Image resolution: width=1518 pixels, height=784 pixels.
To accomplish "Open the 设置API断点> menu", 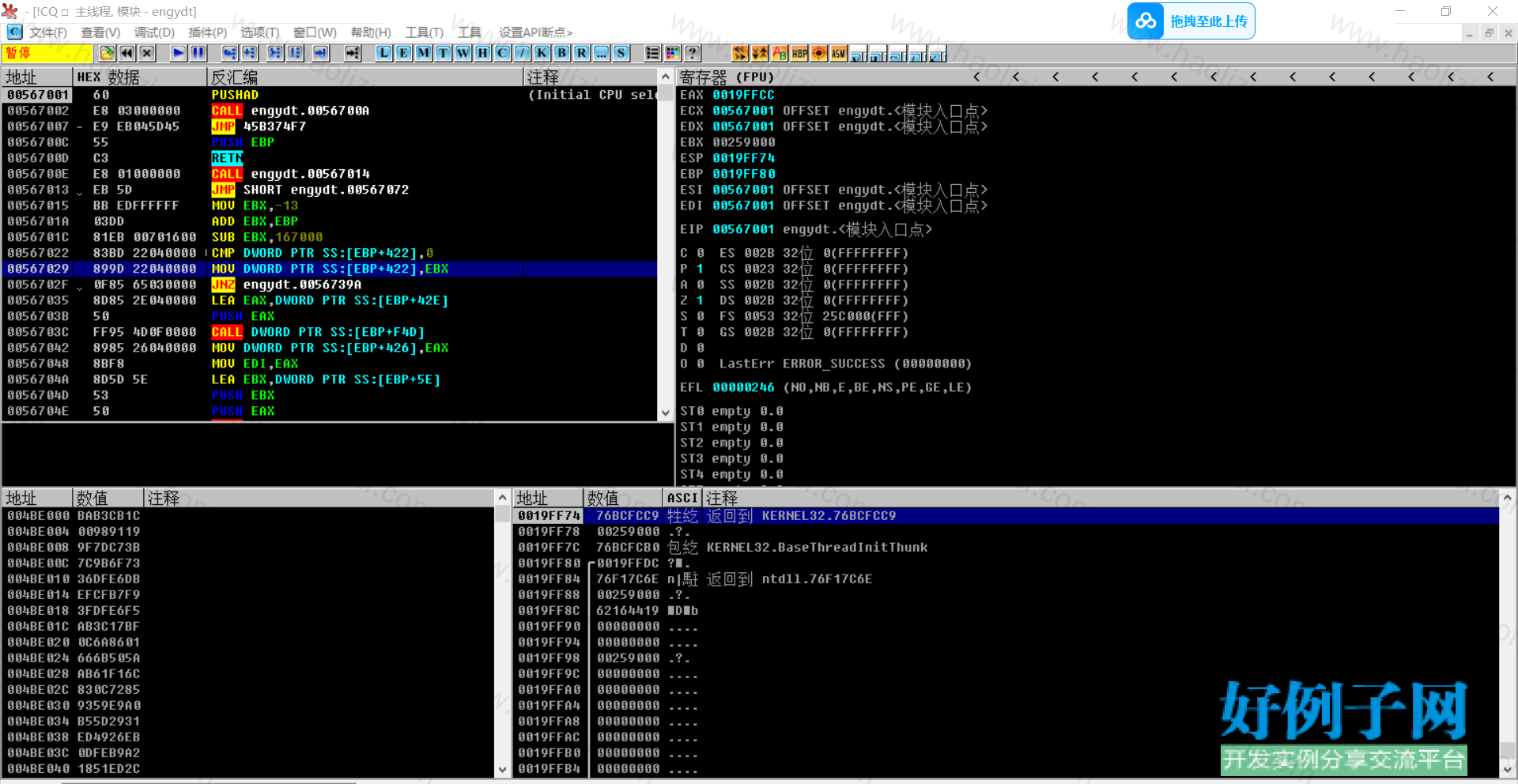I will [535, 32].
